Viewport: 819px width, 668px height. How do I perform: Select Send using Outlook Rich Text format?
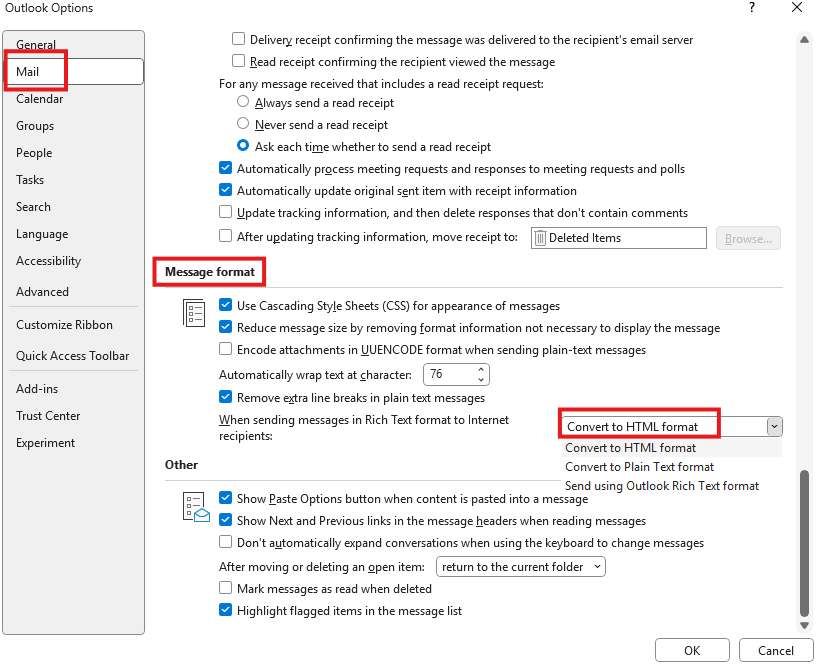coord(662,486)
